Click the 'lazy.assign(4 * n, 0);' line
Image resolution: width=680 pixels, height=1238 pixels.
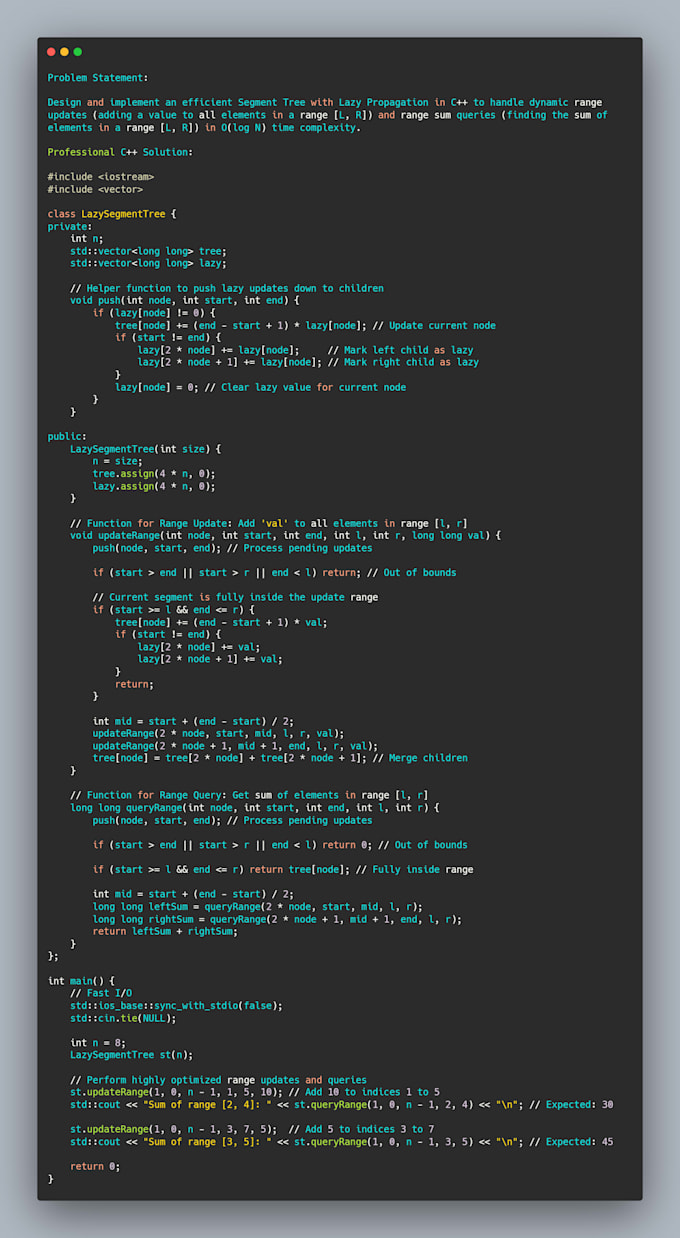pos(154,486)
